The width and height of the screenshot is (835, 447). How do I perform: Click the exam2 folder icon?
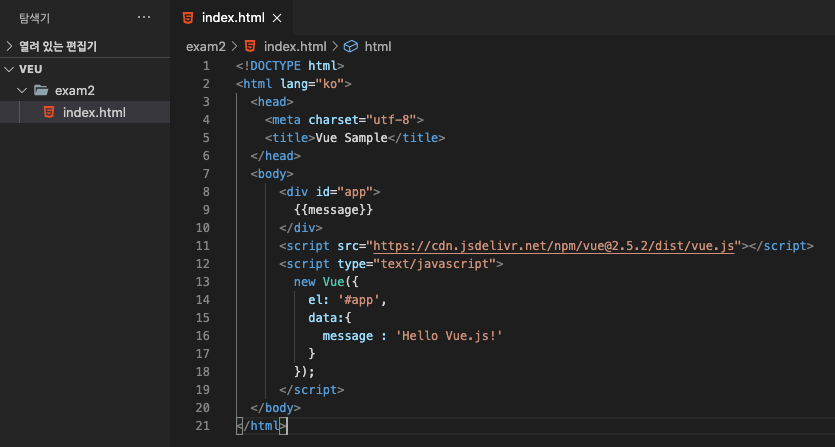(41, 90)
